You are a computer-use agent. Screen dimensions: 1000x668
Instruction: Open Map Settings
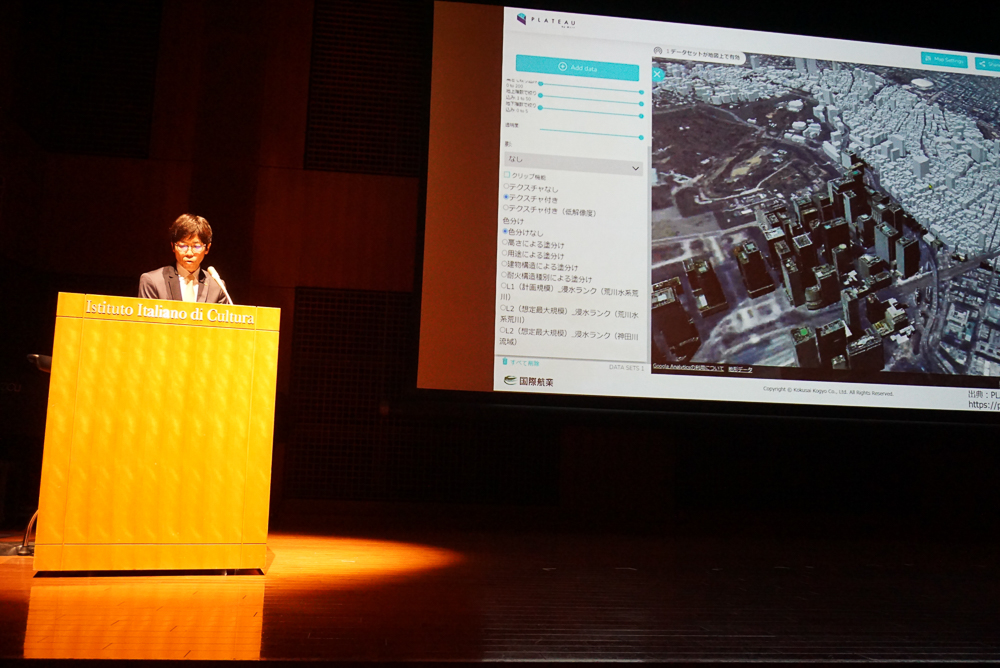click(945, 60)
